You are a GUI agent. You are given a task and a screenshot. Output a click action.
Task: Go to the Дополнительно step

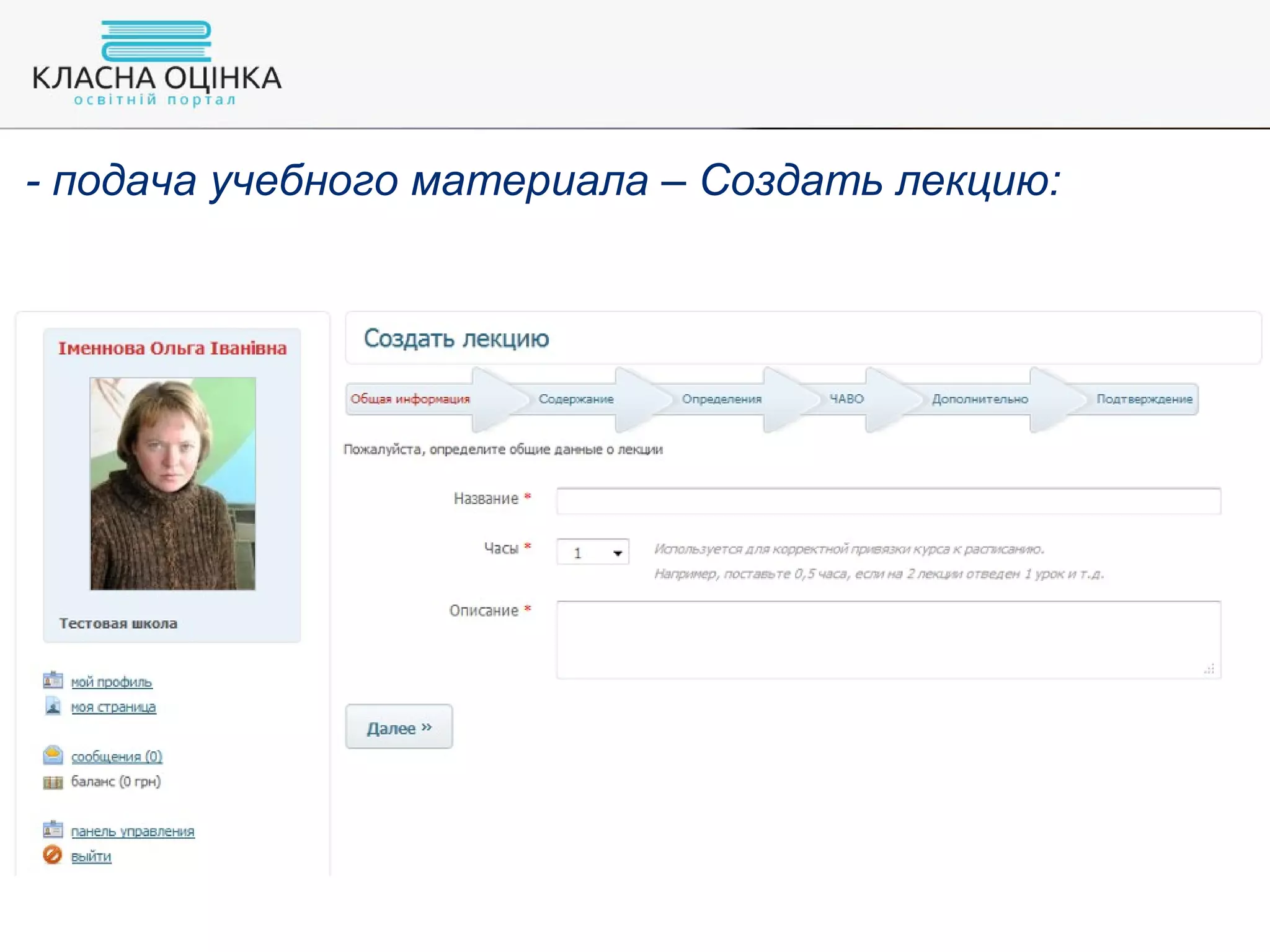point(980,399)
